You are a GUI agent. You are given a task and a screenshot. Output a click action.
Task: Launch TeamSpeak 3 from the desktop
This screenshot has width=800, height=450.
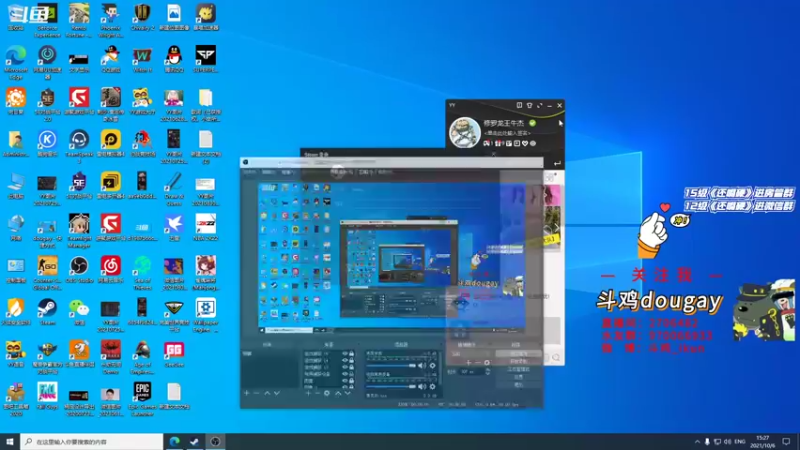(79, 146)
